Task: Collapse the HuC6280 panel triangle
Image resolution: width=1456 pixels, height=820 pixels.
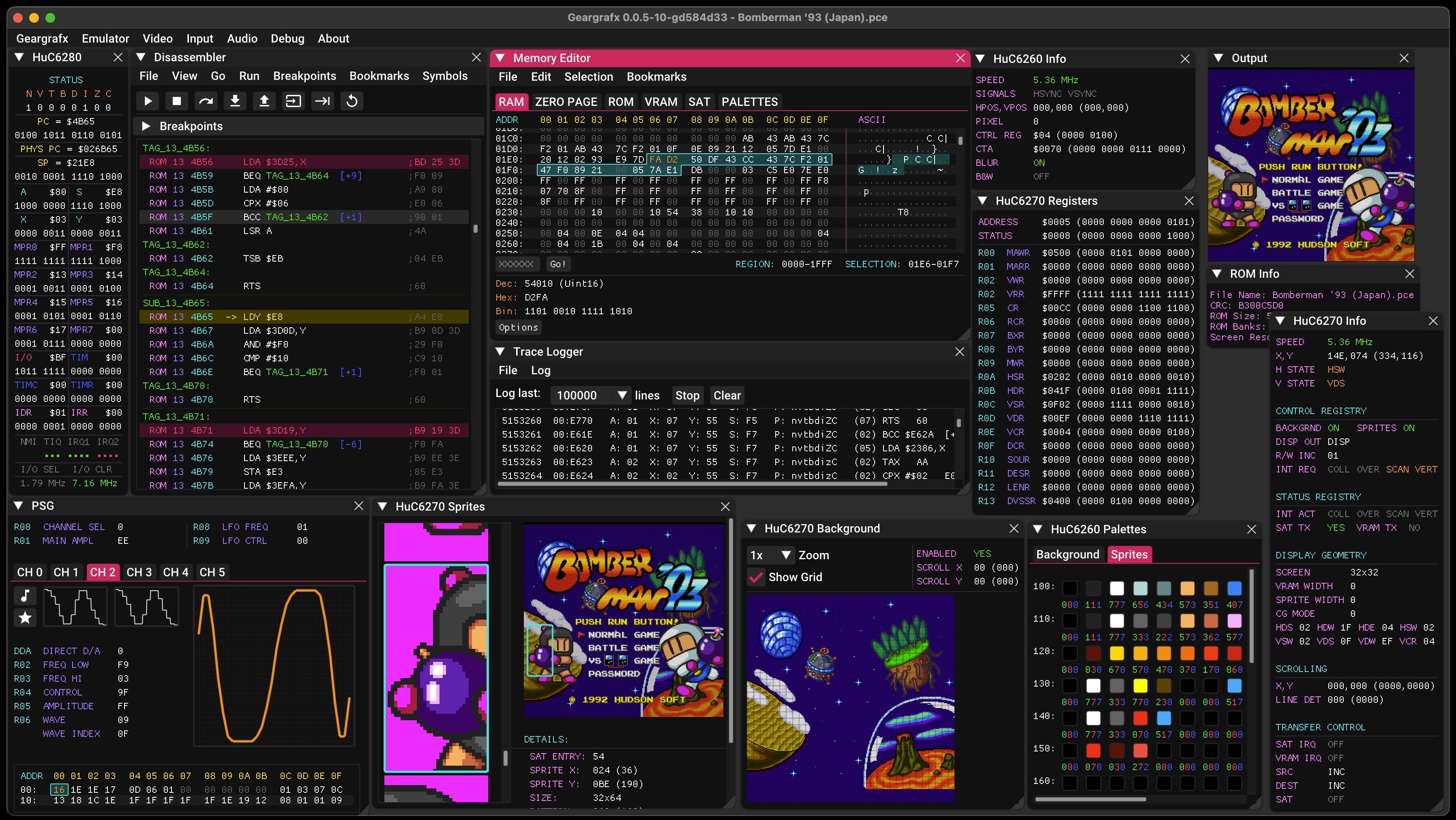Action: [19, 57]
